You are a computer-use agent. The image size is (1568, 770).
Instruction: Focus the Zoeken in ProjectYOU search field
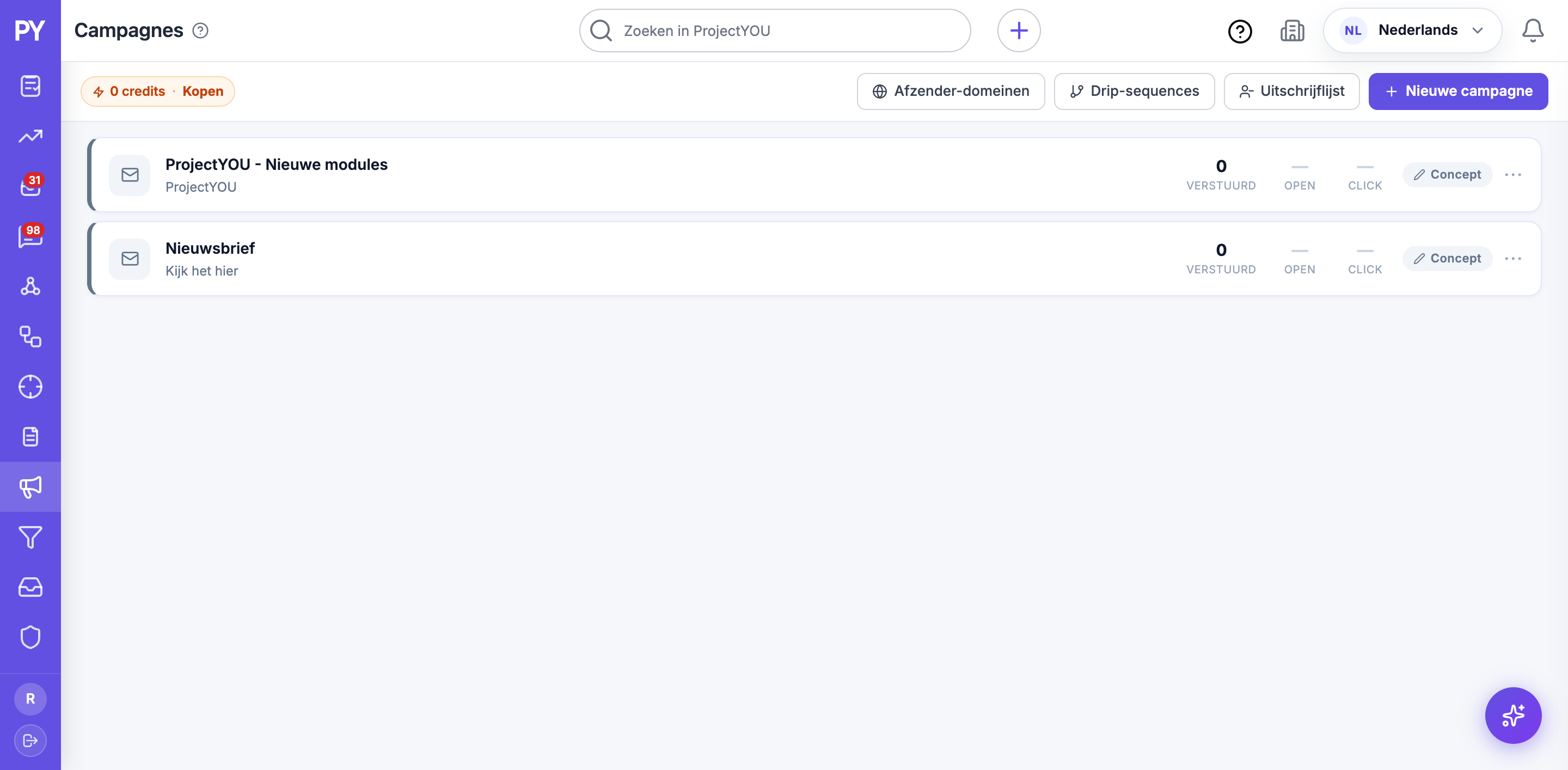point(774,30)
